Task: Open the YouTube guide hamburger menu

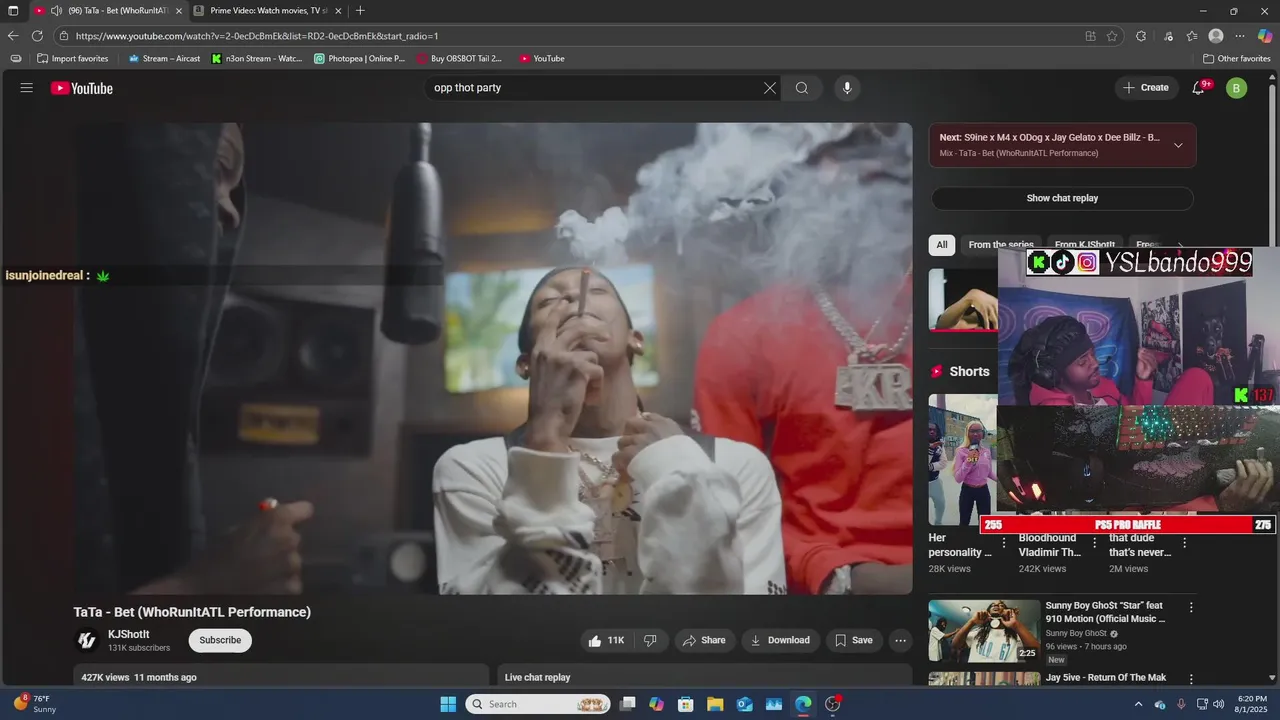Action: [27, 88]
